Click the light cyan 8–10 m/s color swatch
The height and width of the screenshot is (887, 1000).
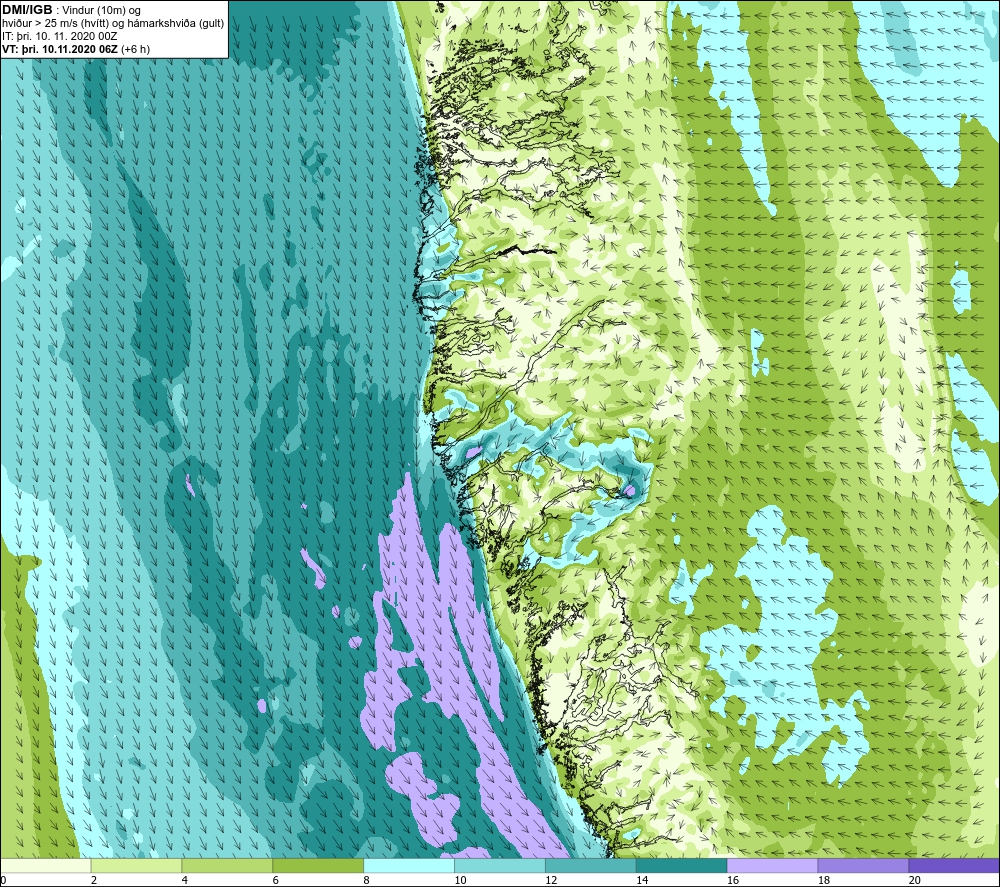click(x=409, y=865)
